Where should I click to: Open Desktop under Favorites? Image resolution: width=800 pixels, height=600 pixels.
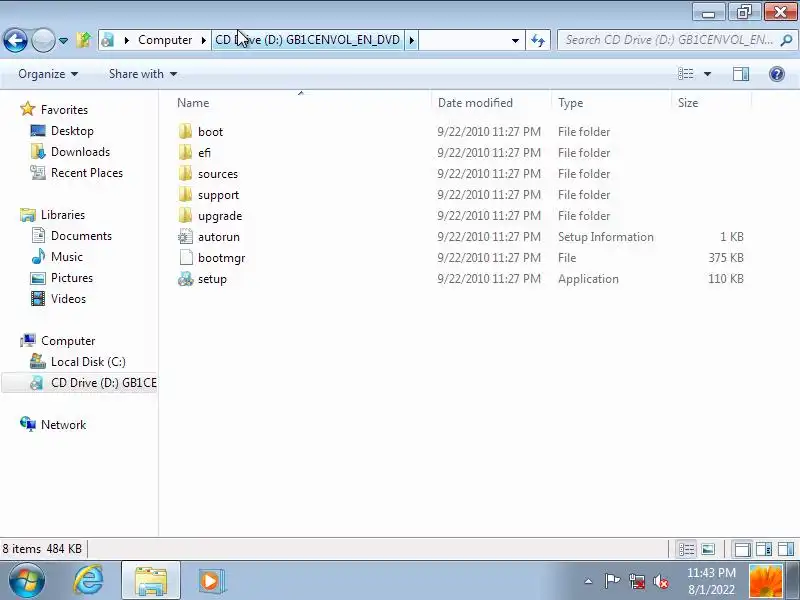click(x=72, y=131)
